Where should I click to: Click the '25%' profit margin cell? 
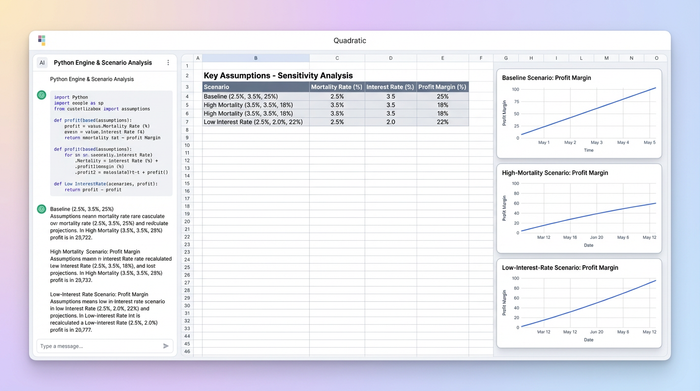[442, 96]
